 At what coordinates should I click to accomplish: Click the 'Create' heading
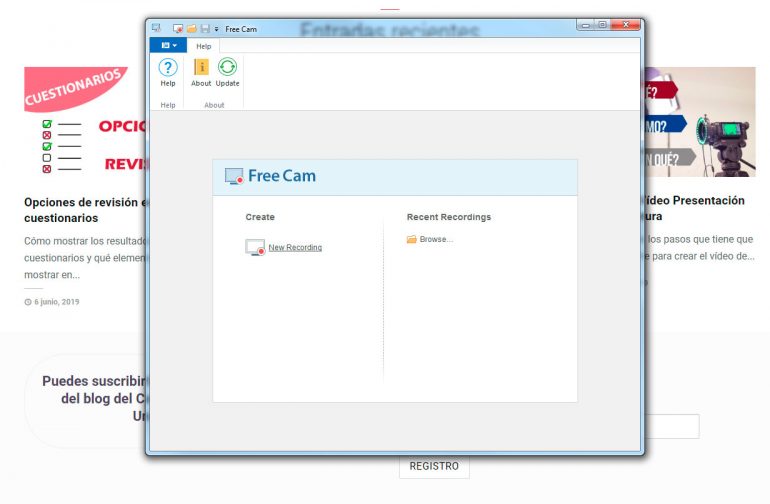tap(260, 217)
